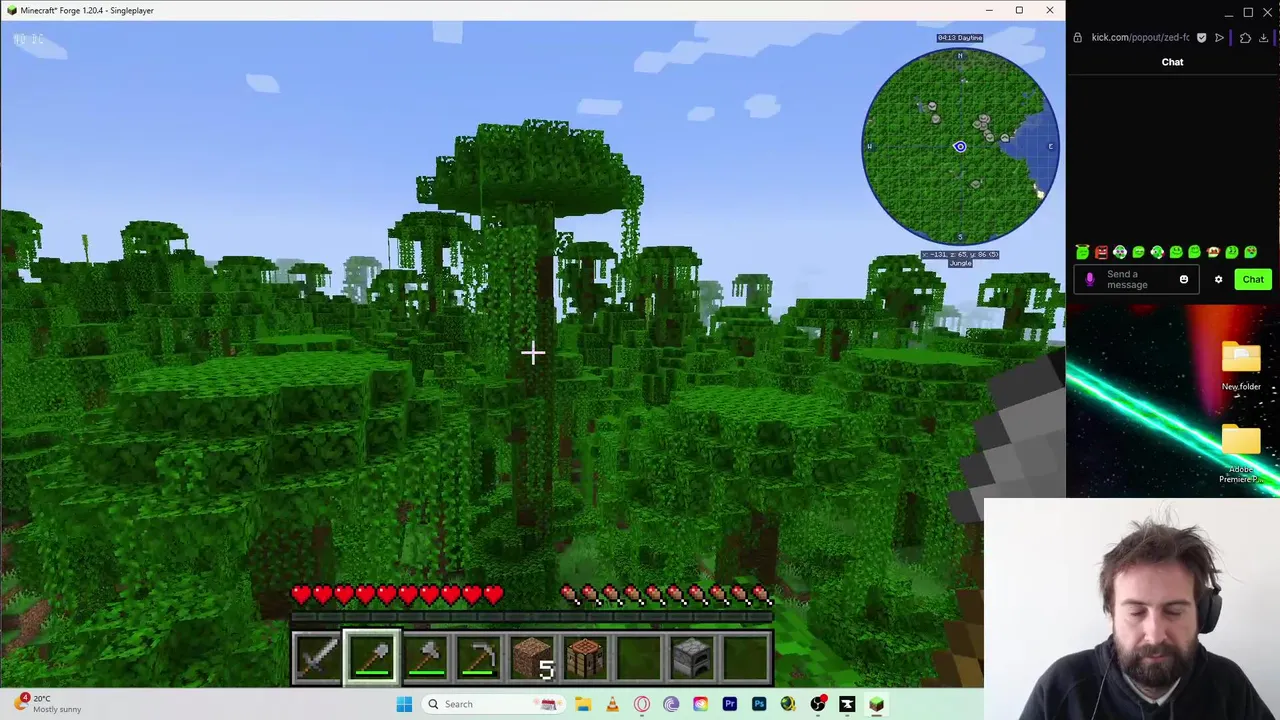Open the Windows Start menu

point(404,704)
